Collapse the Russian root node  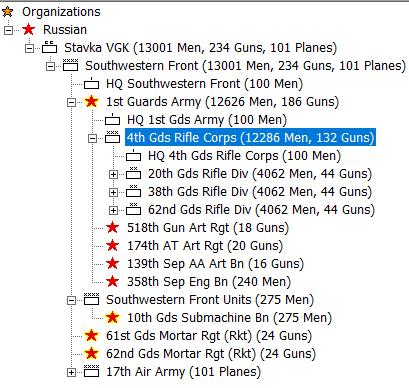(8, 30)
